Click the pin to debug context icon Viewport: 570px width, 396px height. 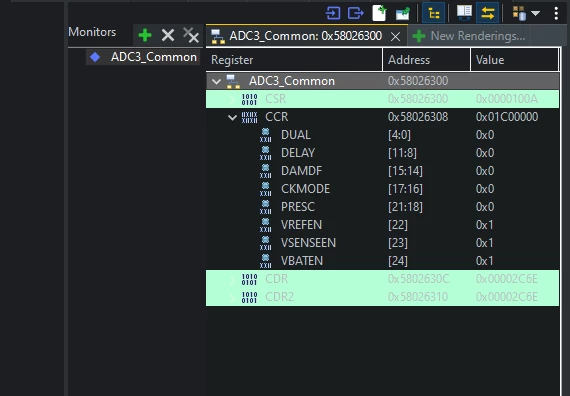[x=402, y=13]
